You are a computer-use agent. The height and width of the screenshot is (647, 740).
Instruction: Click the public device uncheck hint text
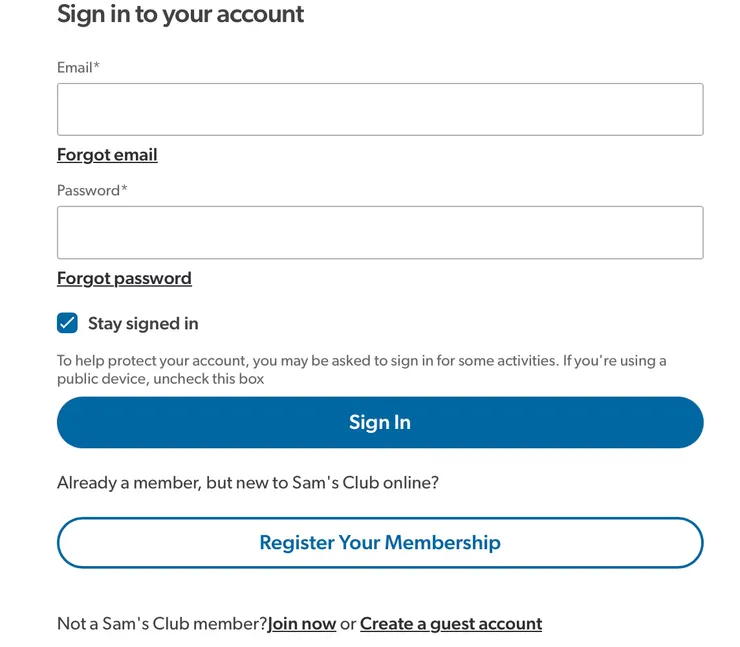click(x=160, y=379)
